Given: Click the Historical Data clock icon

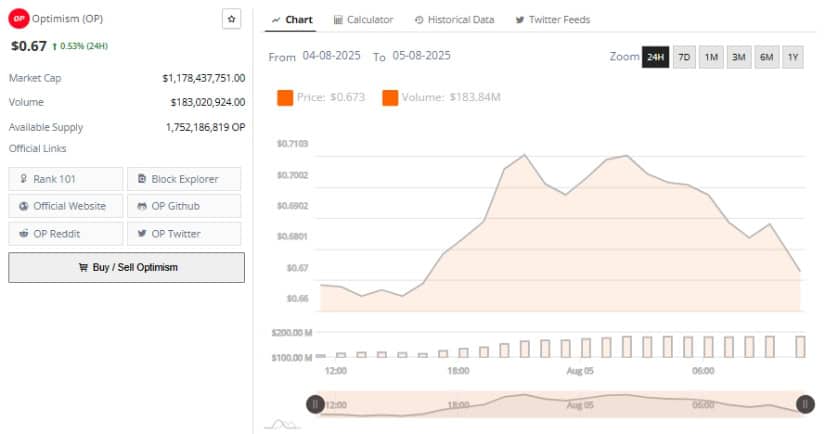Looking at the screenshot, I should point(419,20).
